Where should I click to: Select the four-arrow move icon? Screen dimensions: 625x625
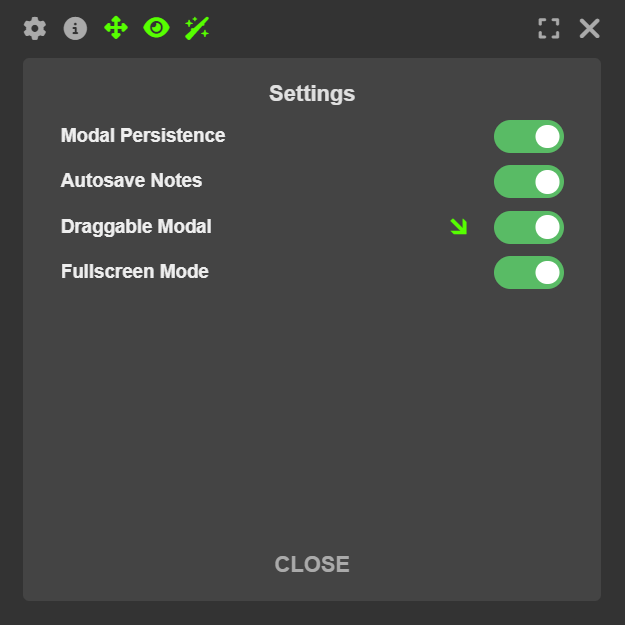(116, 28)
